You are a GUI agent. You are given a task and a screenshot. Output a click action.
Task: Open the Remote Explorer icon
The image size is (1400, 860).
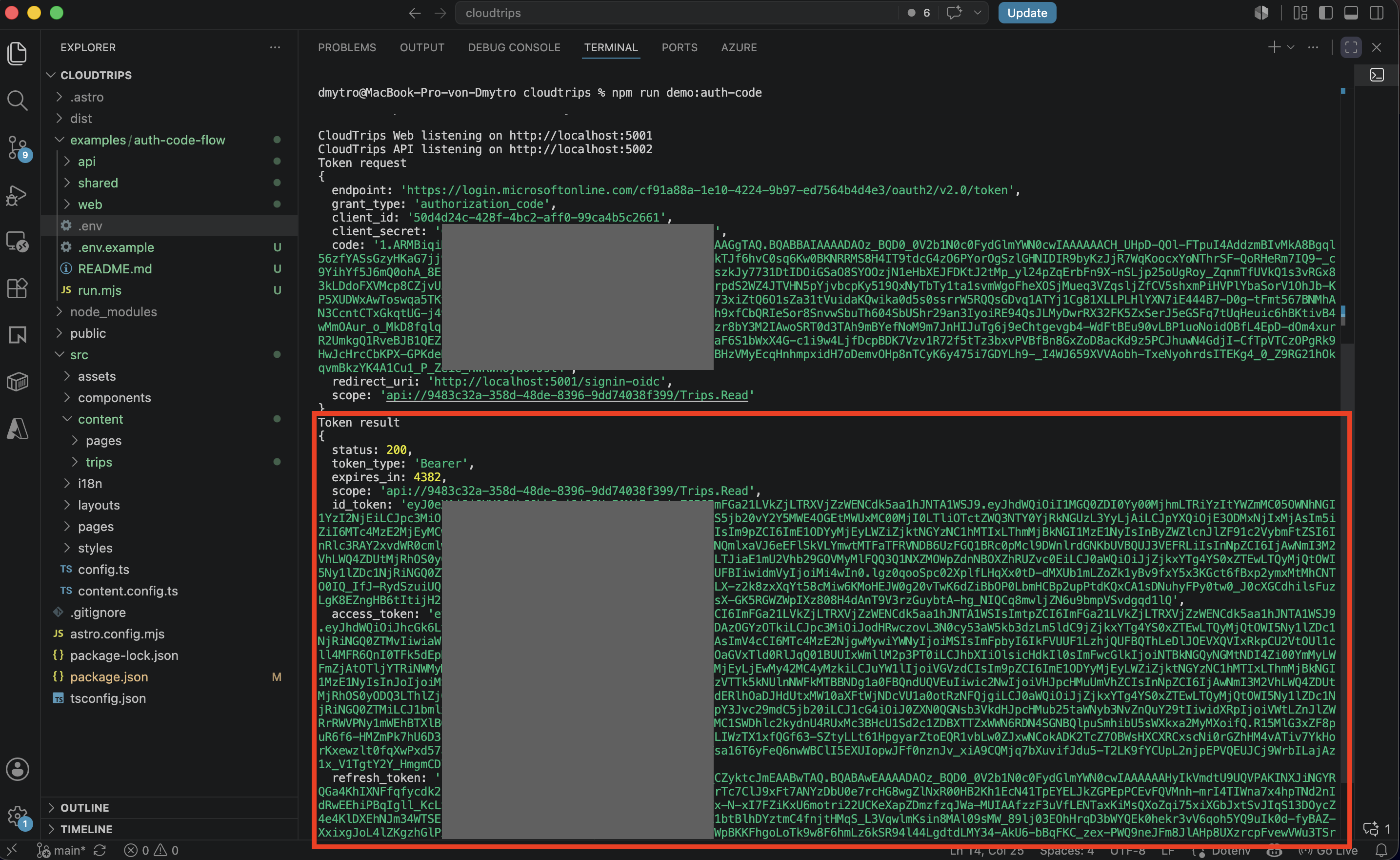(x=18, y=242)
